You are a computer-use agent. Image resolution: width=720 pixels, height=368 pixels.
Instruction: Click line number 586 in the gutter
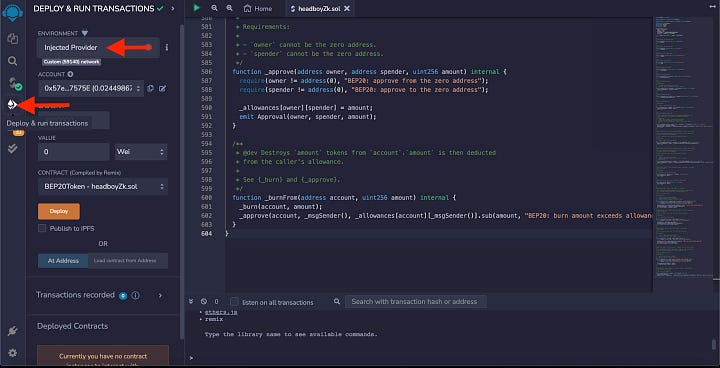point(206,72)
